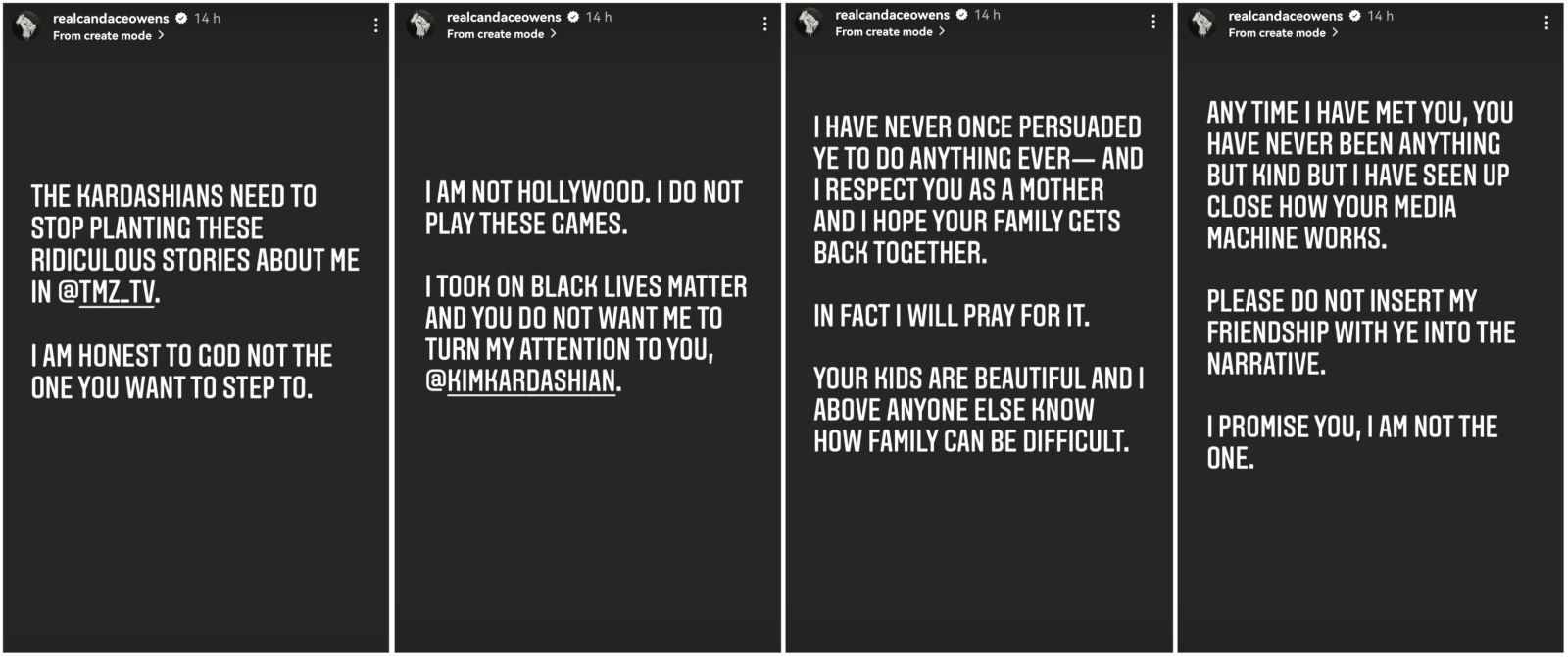Expand 'From create mode' on the 'friendship with Ye' story

[x=1283, y=32]
